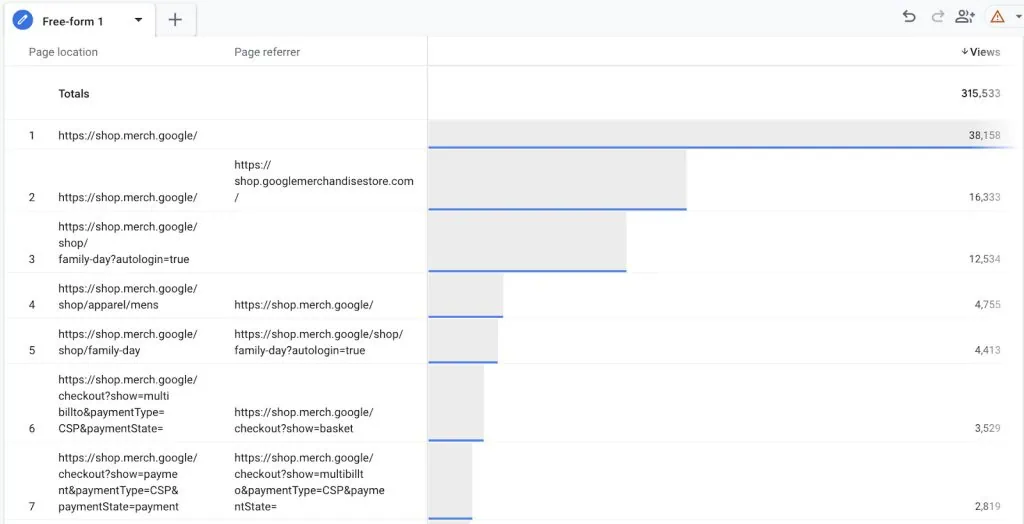The image size is (1024, 524).
Task: Share exploration with the people icon
Action: (x=965, y=17)
